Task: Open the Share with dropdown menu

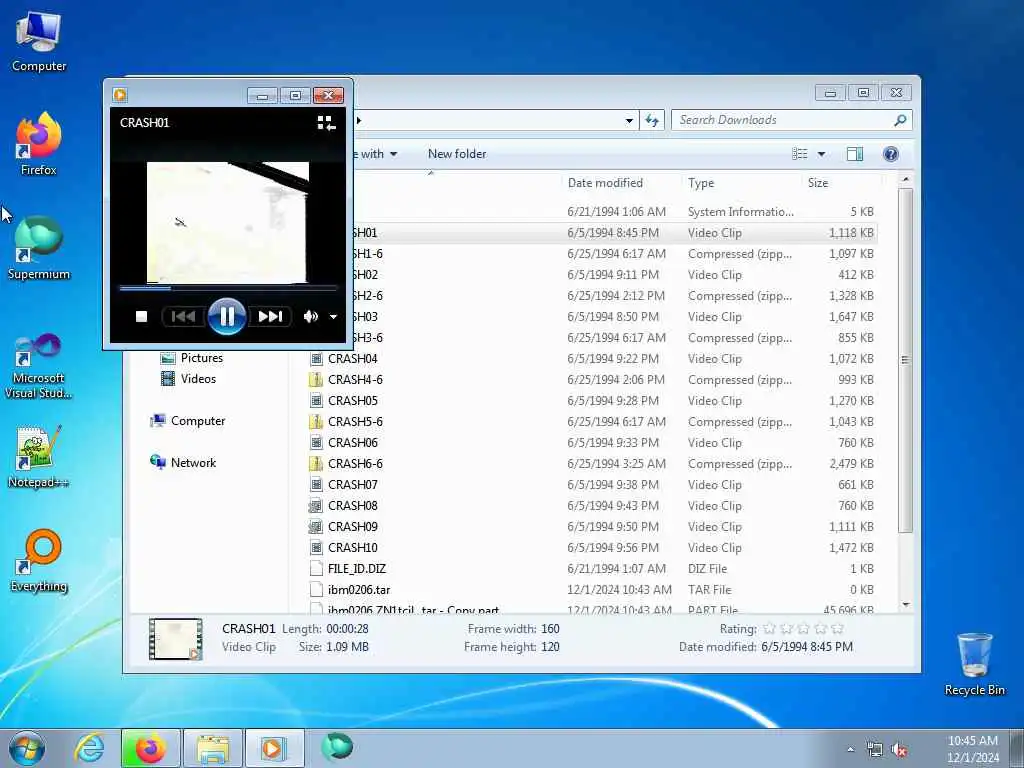Action: click(374, 154)
